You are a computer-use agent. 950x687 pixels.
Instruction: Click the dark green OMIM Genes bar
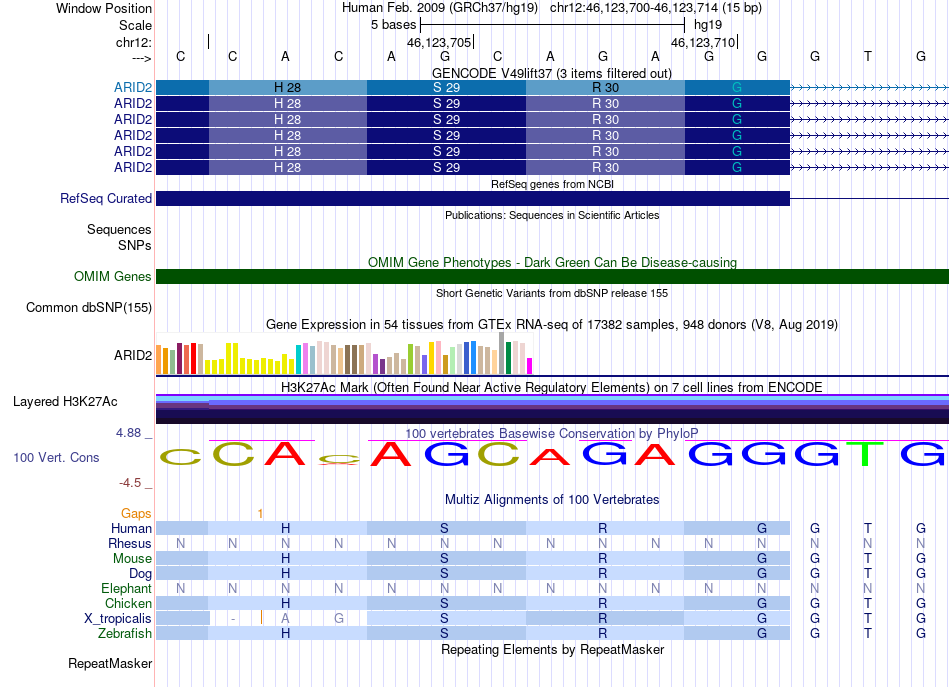552,276
